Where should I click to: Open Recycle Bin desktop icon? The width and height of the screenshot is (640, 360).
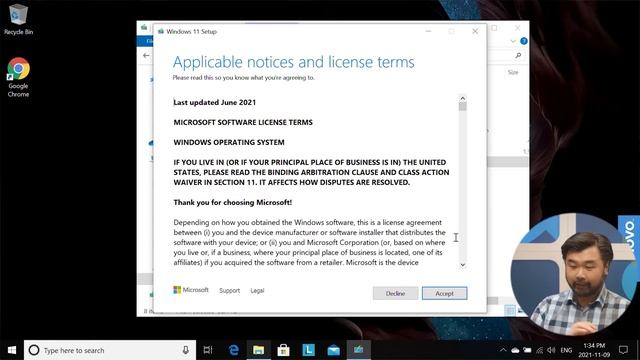[x=18, y=19]
